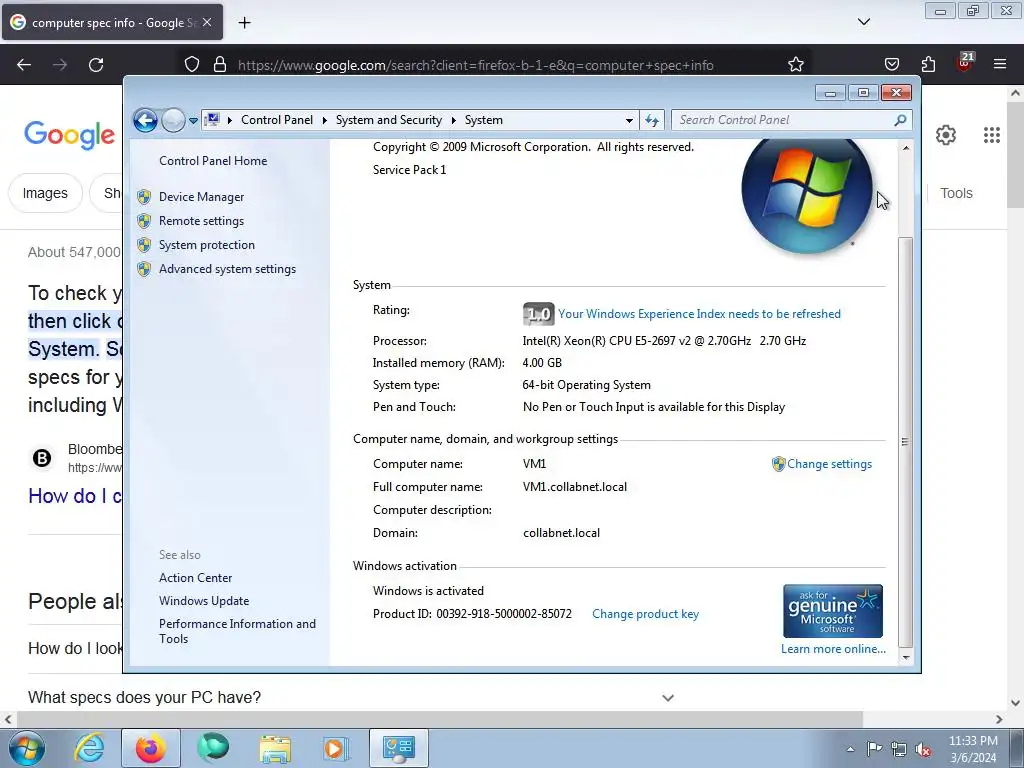Click the red extension icon with badge 21

coord(964,63)
